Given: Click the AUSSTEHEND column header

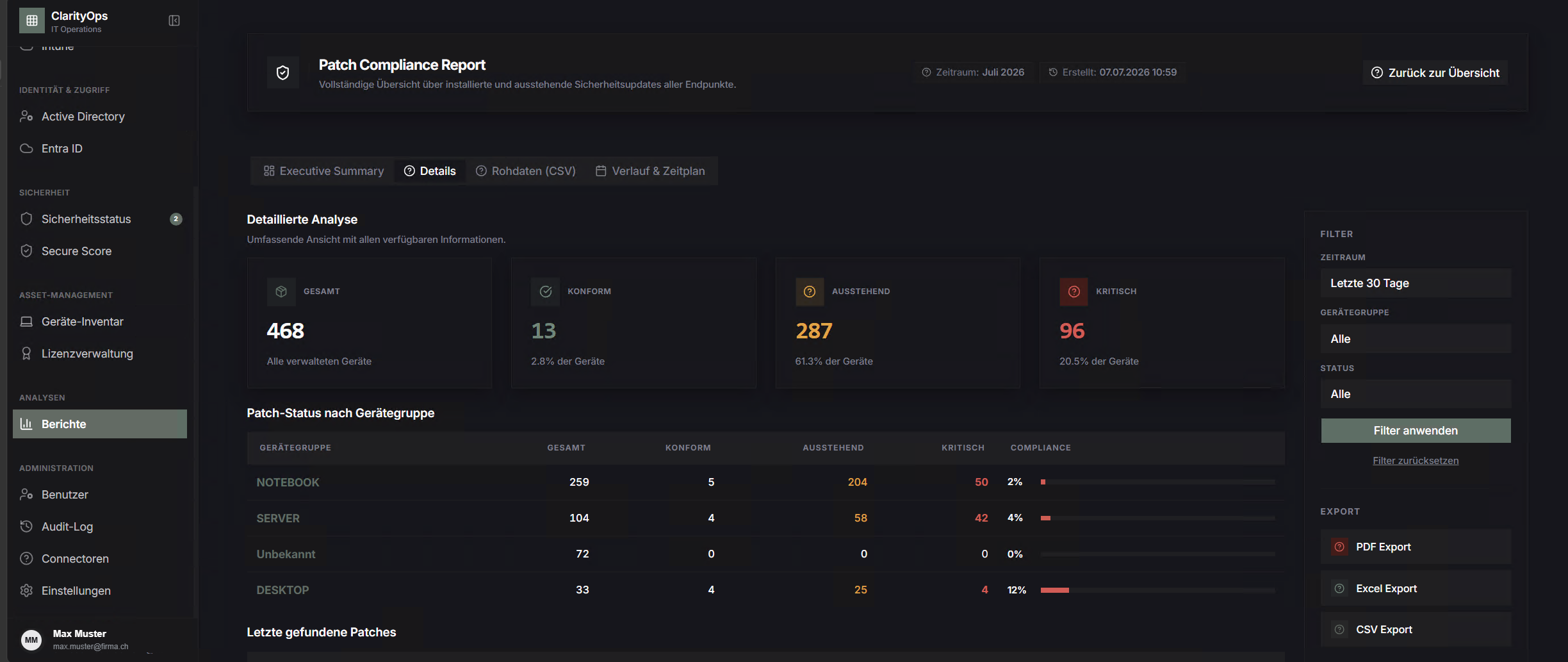Looking at the screenshot, I should pyautogui.click(x=833, y=448).
